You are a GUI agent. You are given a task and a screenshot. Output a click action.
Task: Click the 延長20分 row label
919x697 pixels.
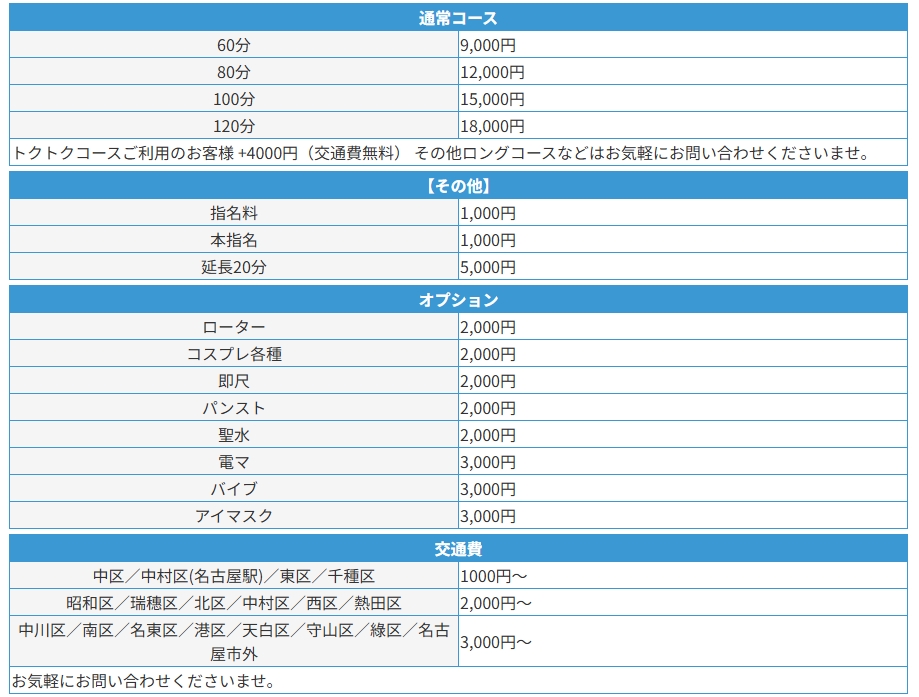point(234,267)
